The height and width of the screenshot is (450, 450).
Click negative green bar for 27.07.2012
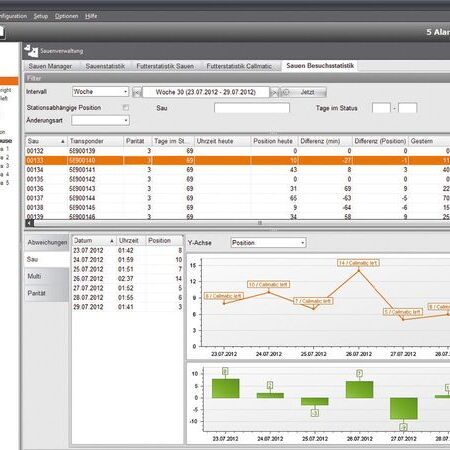tap(404, 408)
